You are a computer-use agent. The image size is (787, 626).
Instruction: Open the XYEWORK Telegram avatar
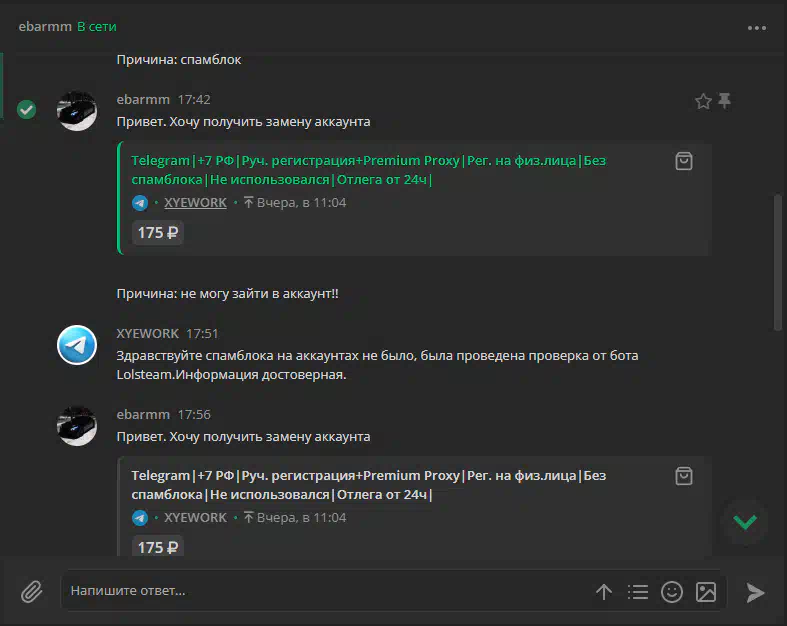click(77, 345)
